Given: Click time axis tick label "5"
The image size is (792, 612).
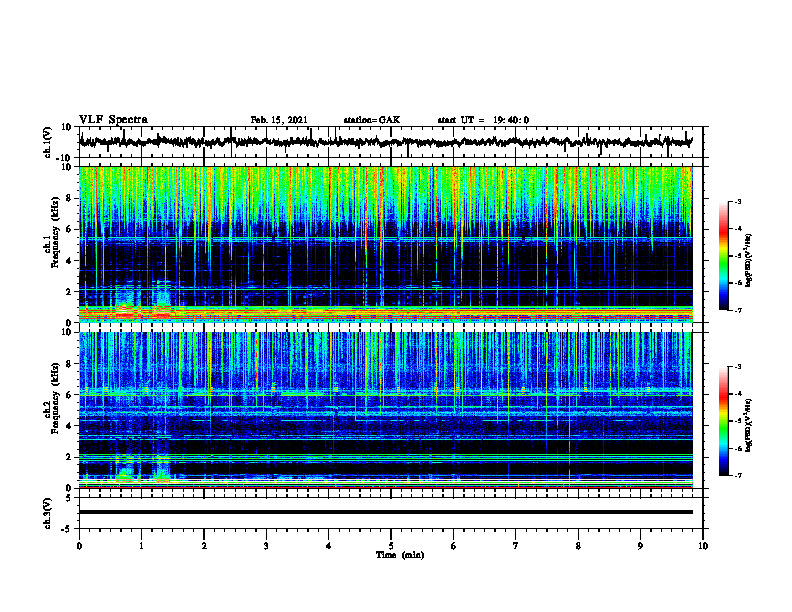Looking at the screenshot, I should [391, 546].
